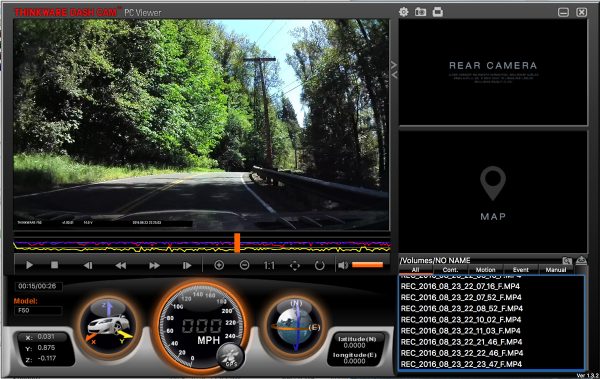Screen dimensions: 600x379
Task: Click the screenshot capture camera icon
Action: click(421, 12)
